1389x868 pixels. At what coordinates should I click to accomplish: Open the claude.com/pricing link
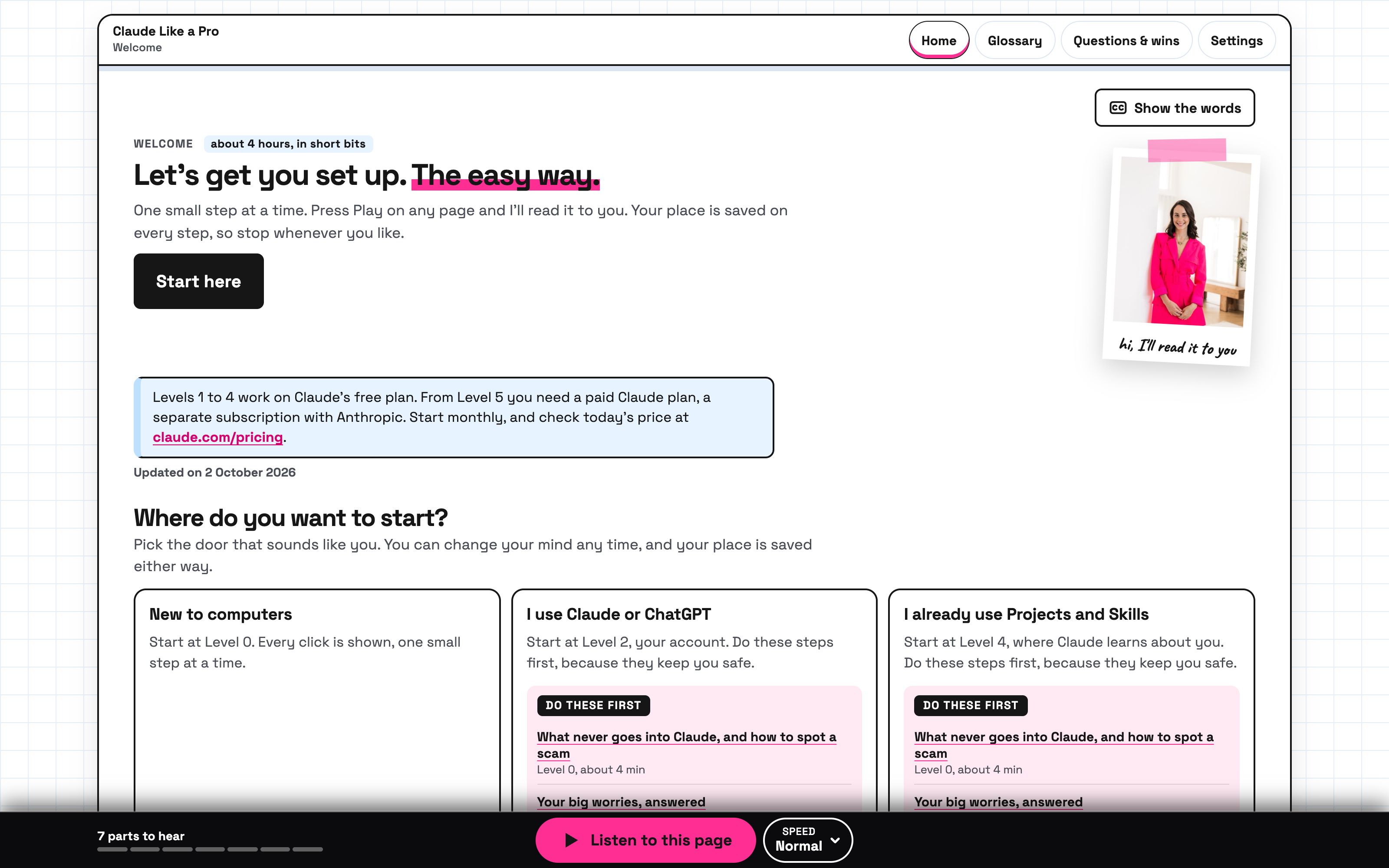click(217, 437)
